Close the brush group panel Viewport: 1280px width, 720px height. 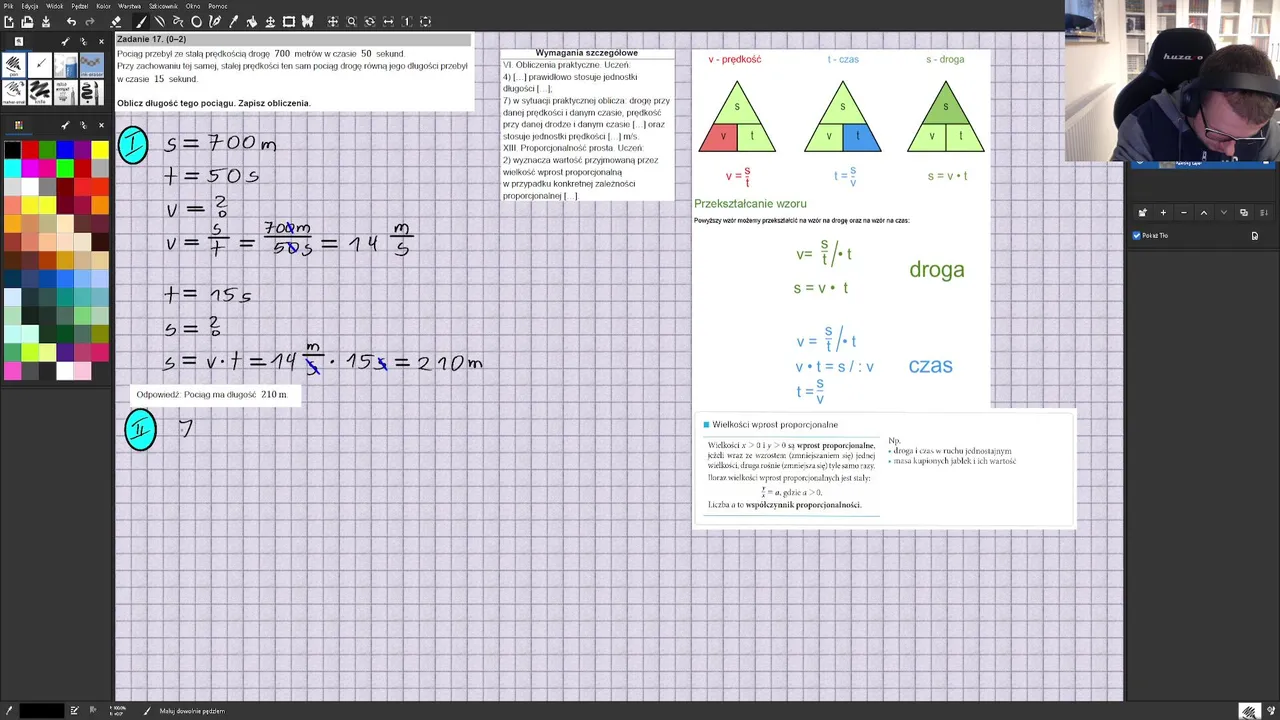click(x=101, y=42)
